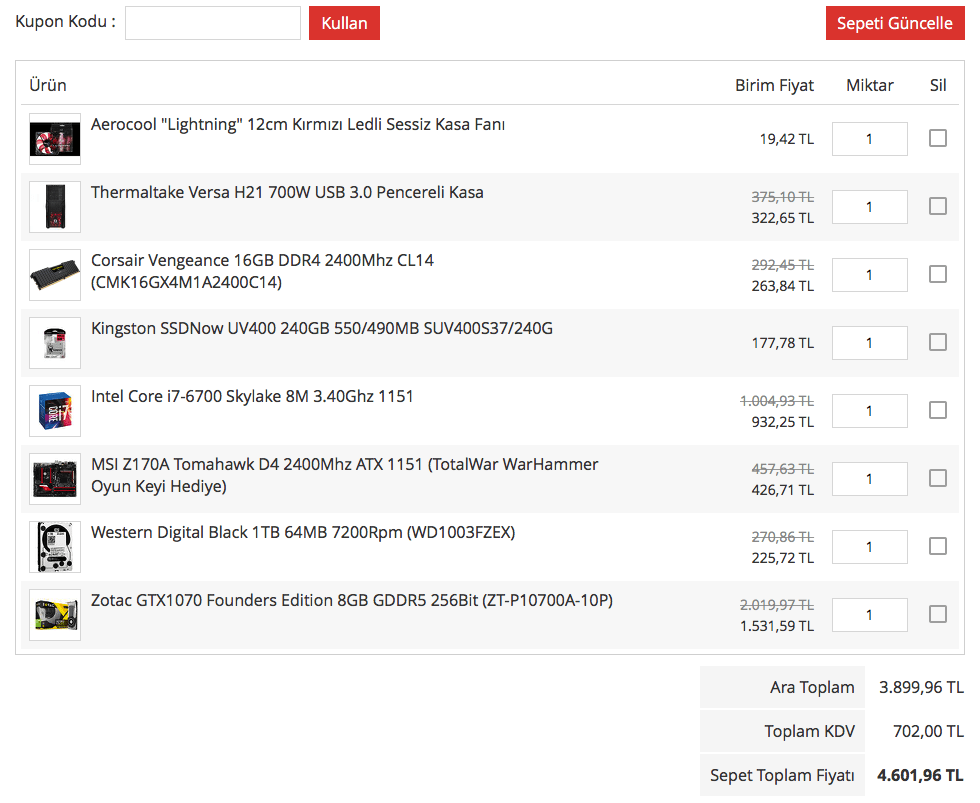The width and height of the screenshot is (980, 803).
Task: Open MSI Z170A Tomahawk motherboard thumbnail
Action: point(55,479)
